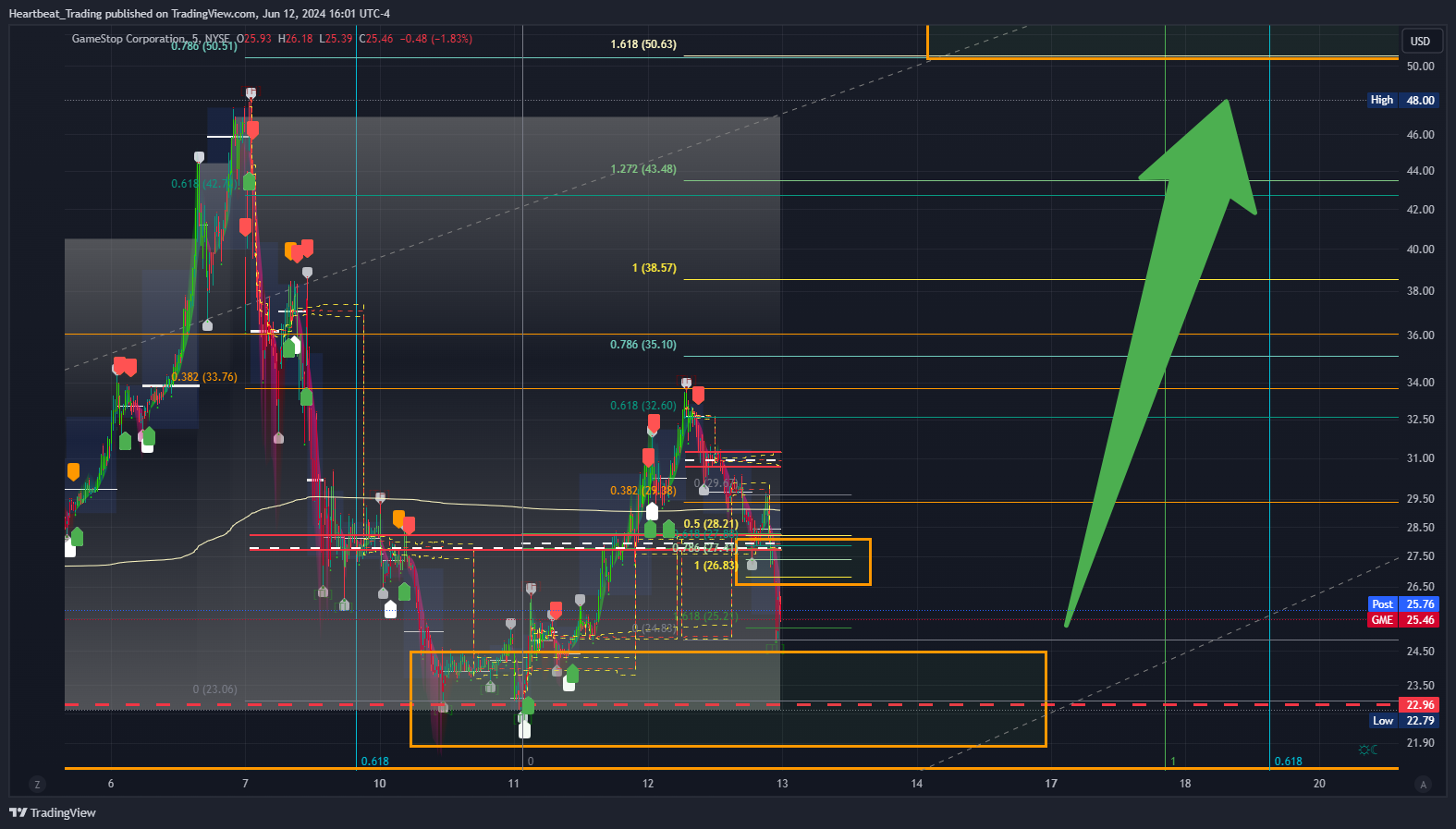Click the 50.00 price axis label
1456x829 pixels.
tap(1420, 67)
